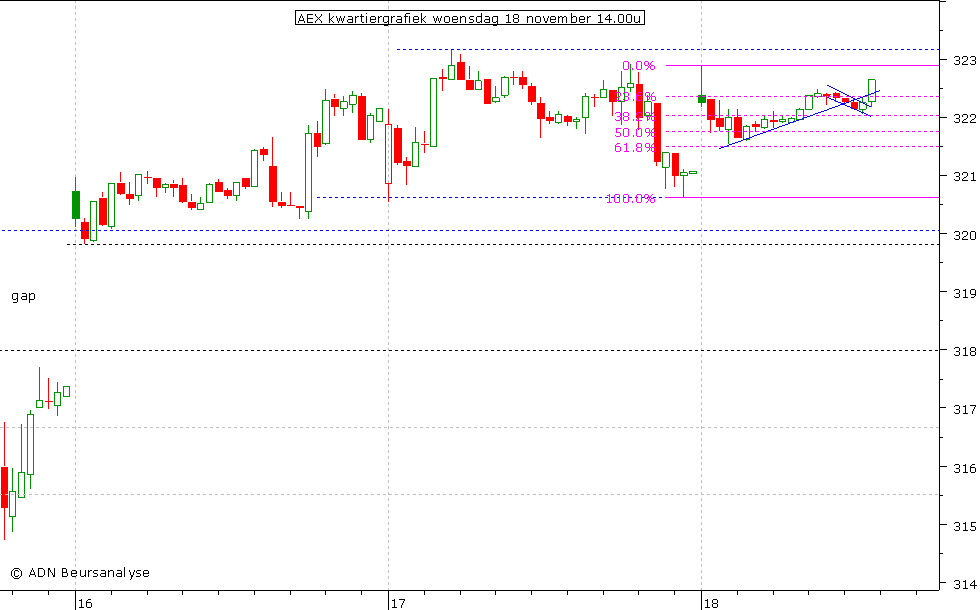The image size is (980, 610).
Task: Click the 'gap' annotation text
Action: 24,296
